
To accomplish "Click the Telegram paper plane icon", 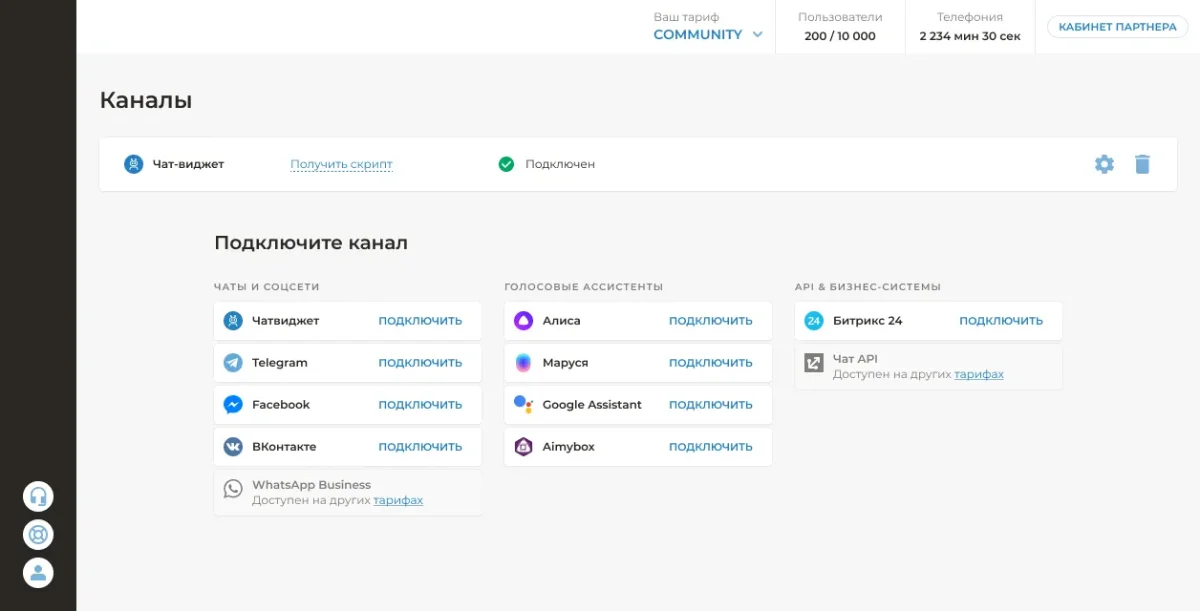I will click(x=233, y=363).
